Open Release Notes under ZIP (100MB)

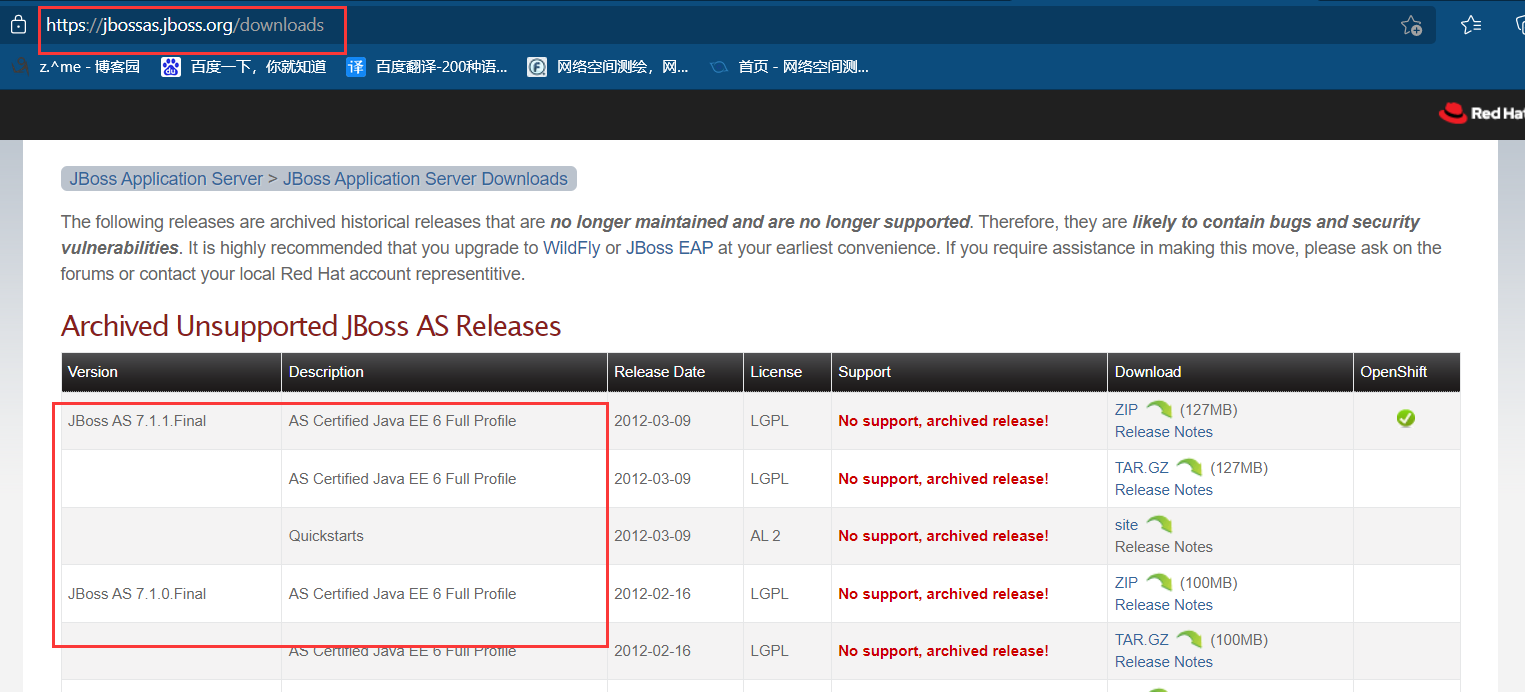click(1164, 605)
